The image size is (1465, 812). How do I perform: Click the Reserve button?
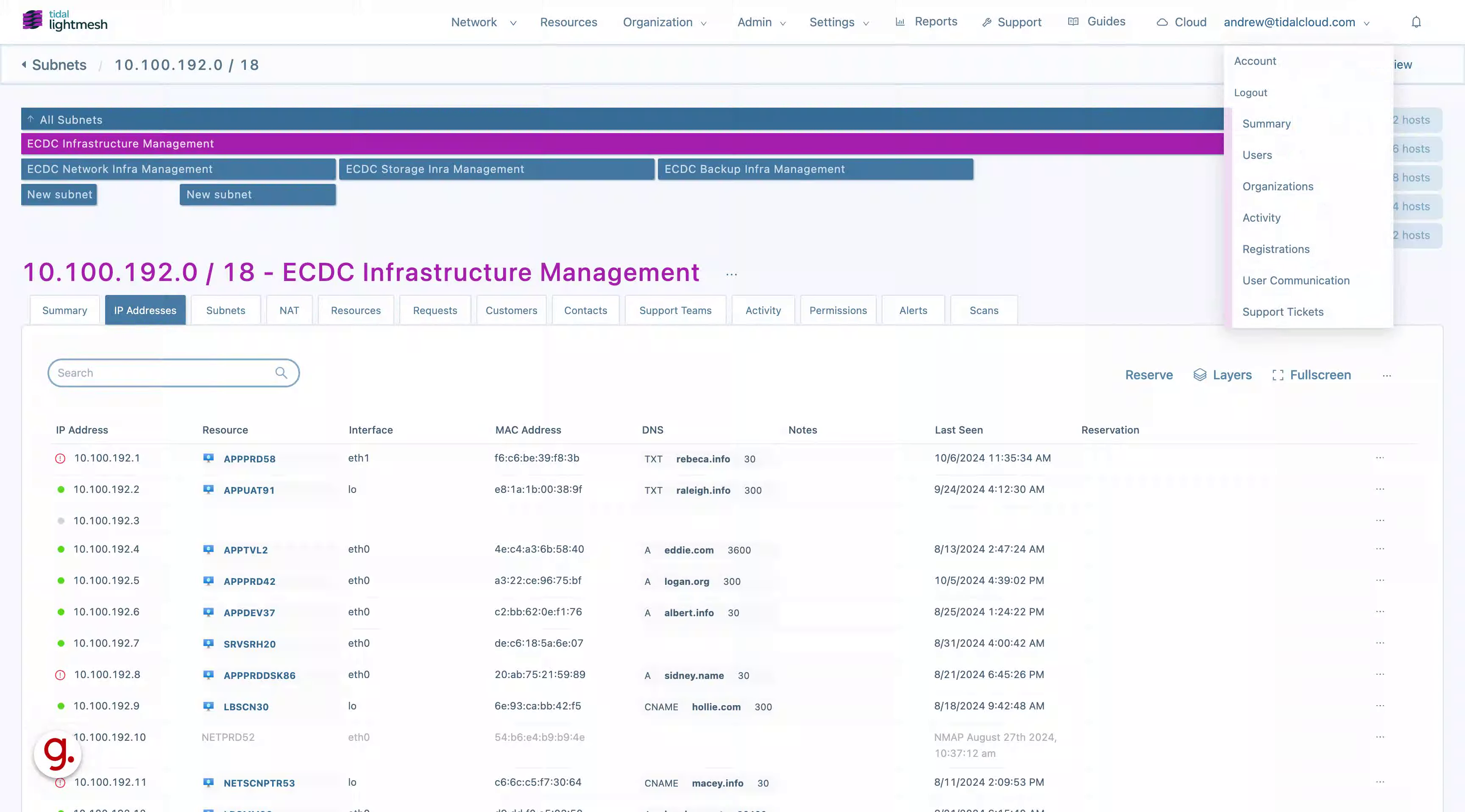(x=1149, y=375)
